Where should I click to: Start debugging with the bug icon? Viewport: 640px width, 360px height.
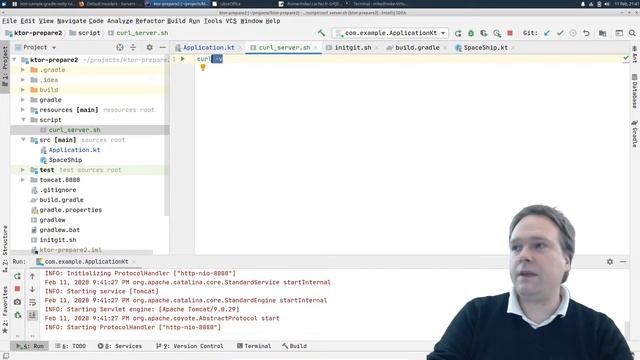471,33
